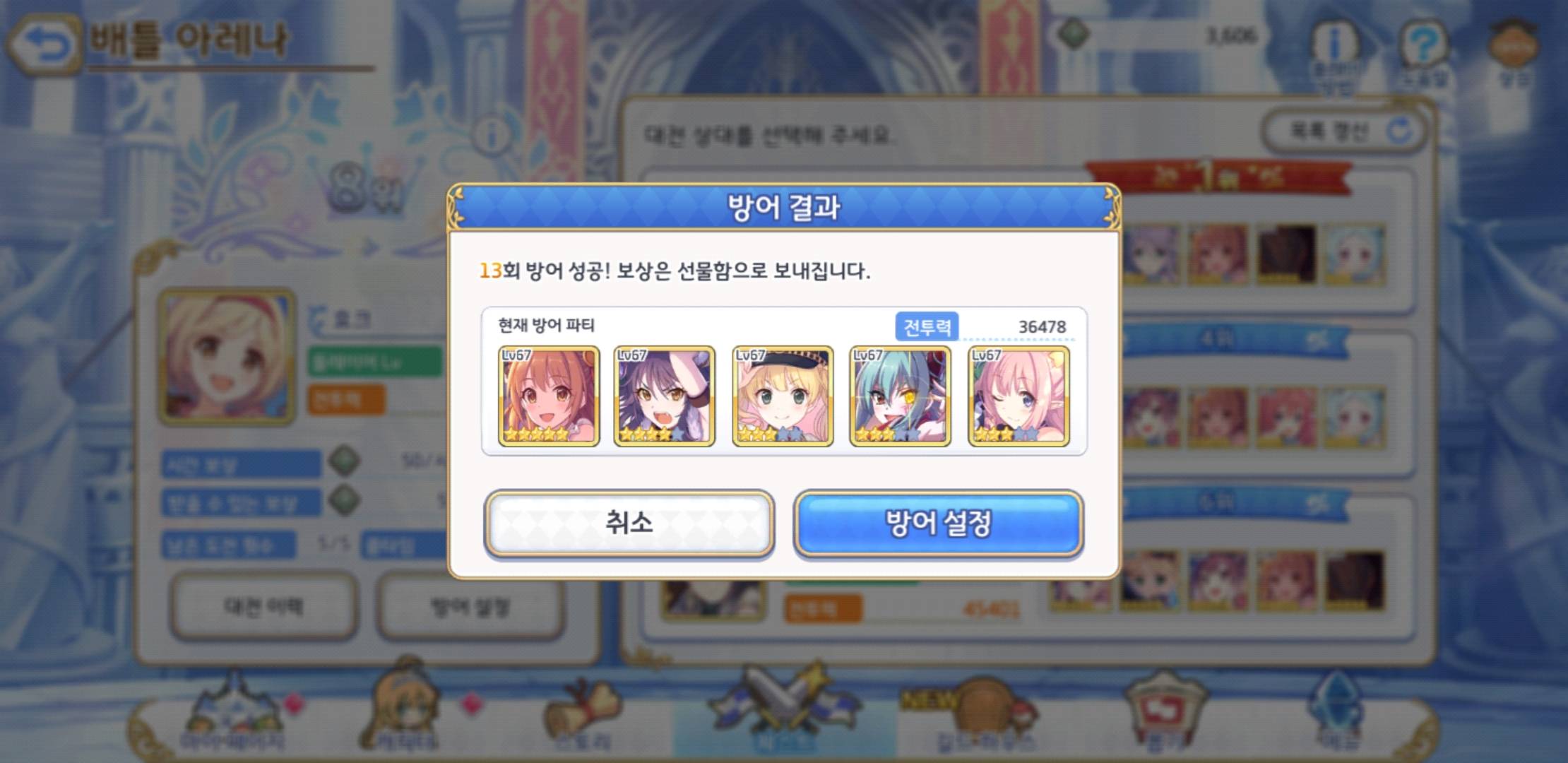This screenshot has height=763, width=1568.
Task: Click the list refresh arrow icon
Action: click(x=1400, y=131)
